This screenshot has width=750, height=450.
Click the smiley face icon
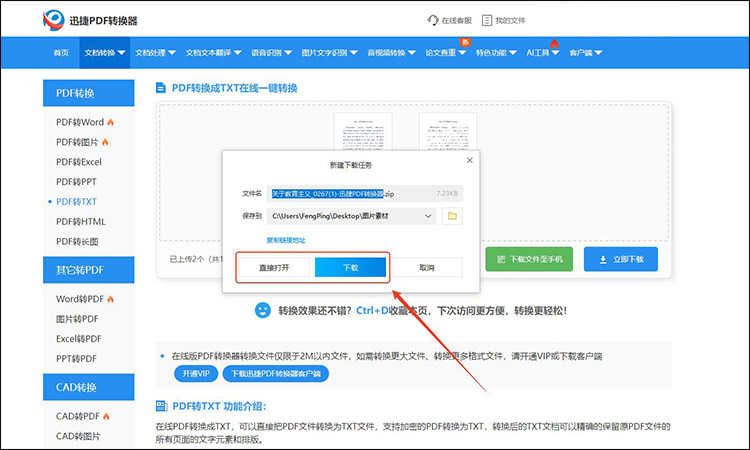click(x=262, y=310)
